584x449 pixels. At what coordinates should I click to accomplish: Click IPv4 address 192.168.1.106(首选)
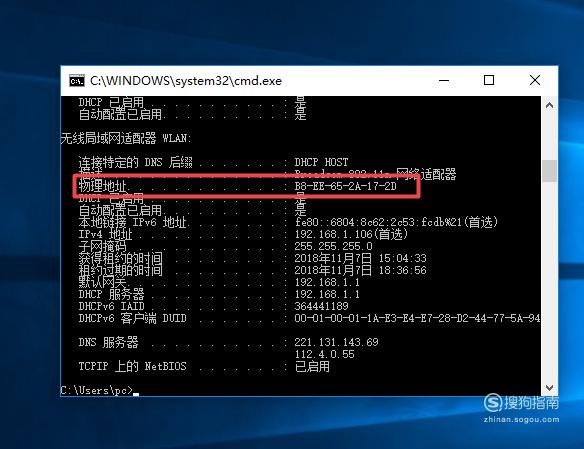tap(351, 234)
